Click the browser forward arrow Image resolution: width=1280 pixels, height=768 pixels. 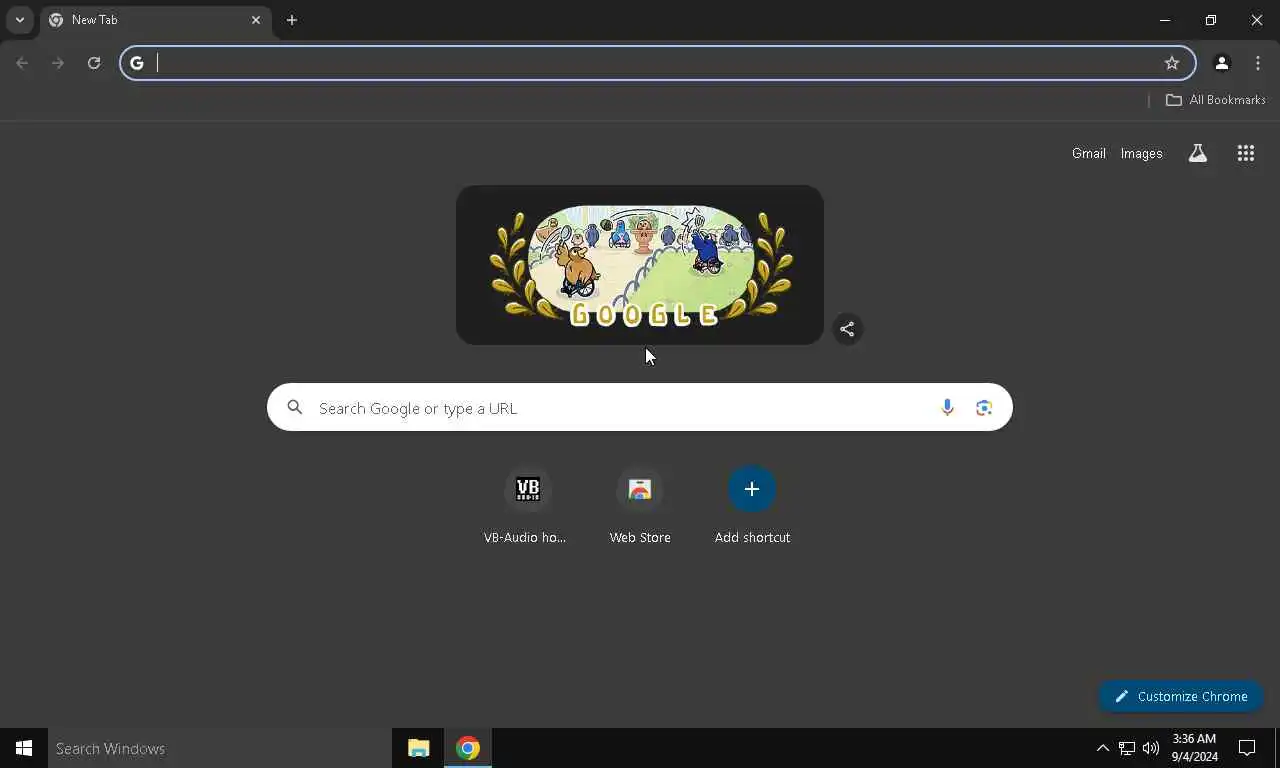(x=58, y=63)
